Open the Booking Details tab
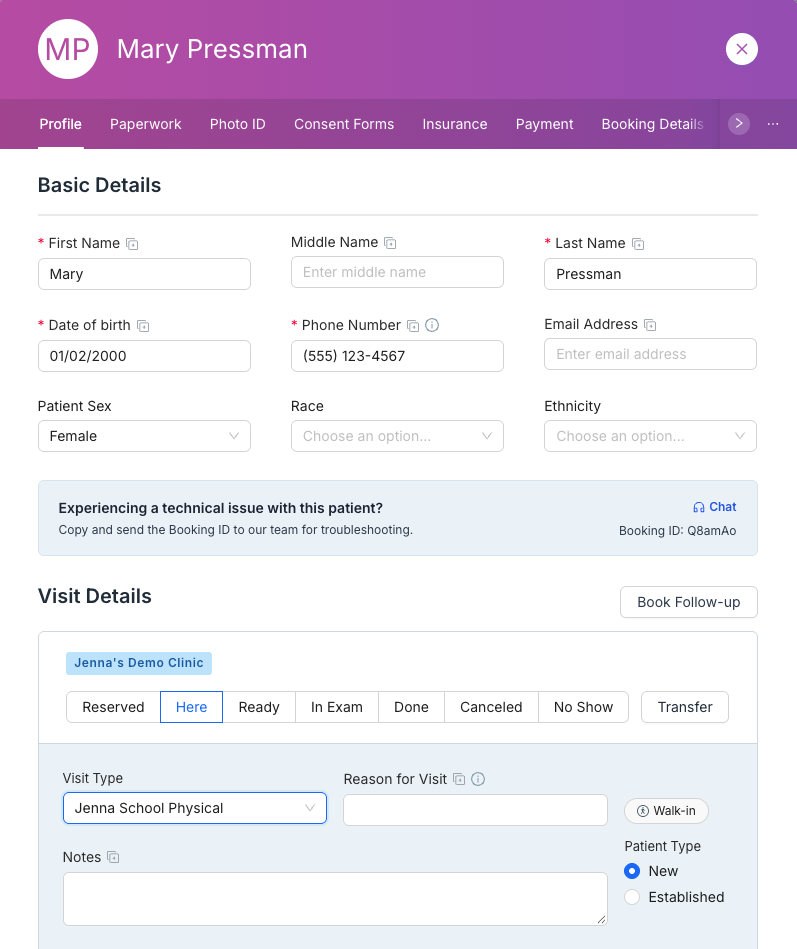The height and width of the screenshot is (949, 797). (x=652, y=124)
